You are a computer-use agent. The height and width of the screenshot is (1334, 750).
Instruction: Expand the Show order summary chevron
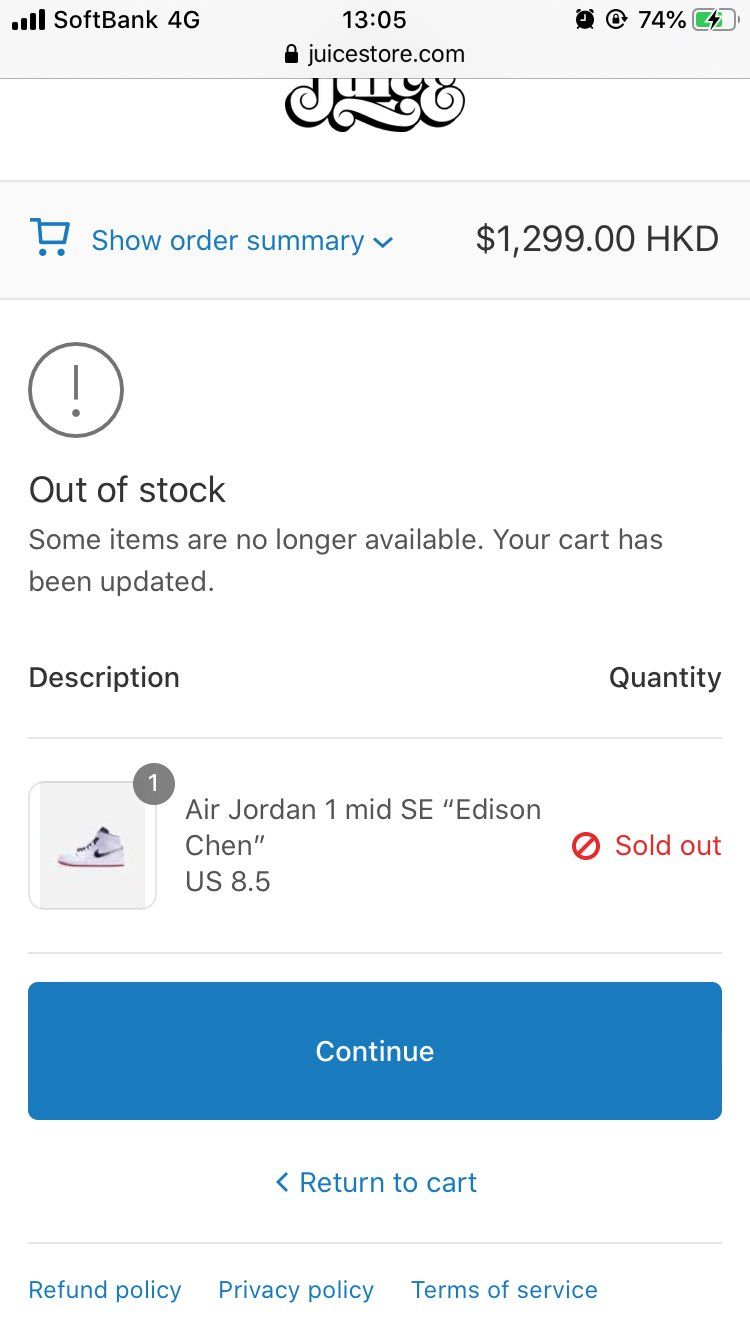[x=383, y=242]
